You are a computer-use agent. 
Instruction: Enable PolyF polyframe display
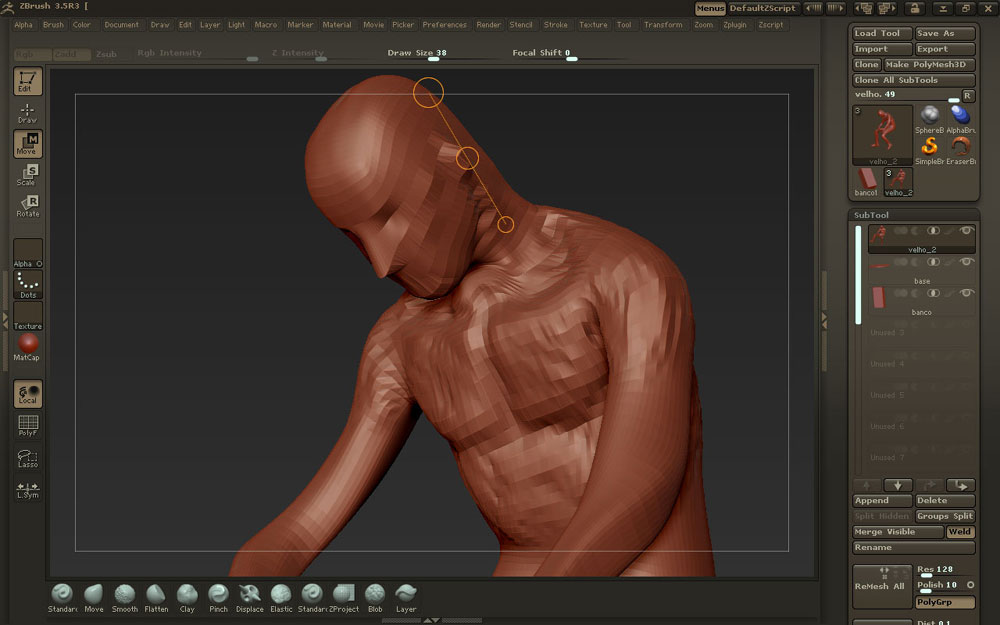tap(27, 426)
